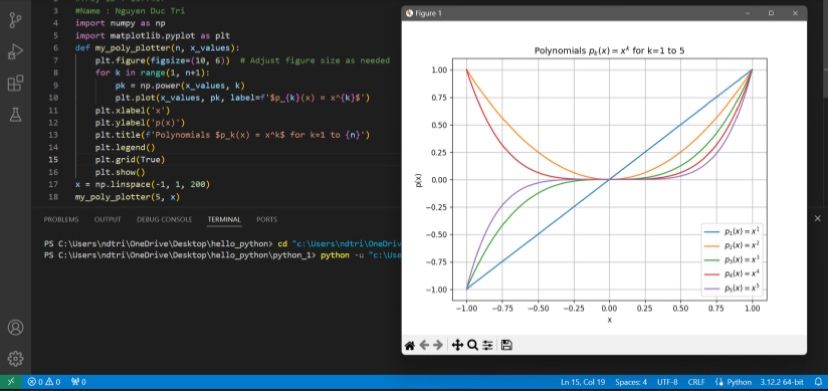
Task: Click the plot title 'Polynomials p_k(x)'
Action: (x=609, y=51)
